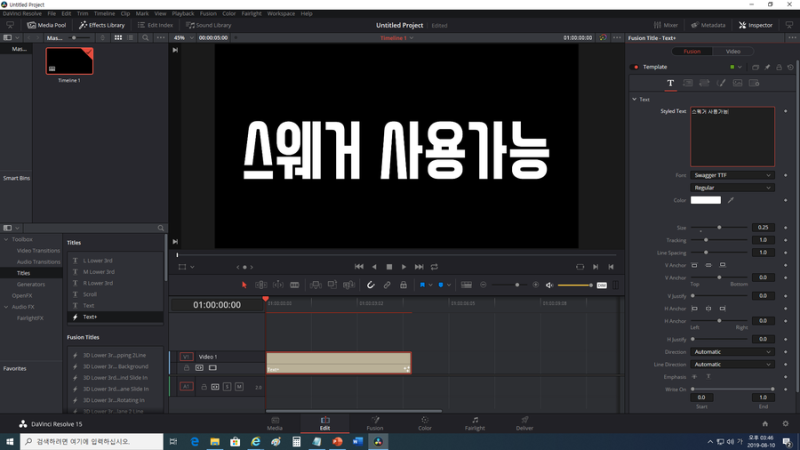Toggle Position Lock padlock icon
The image size is (800, 450).
click(x=403, y=285)
